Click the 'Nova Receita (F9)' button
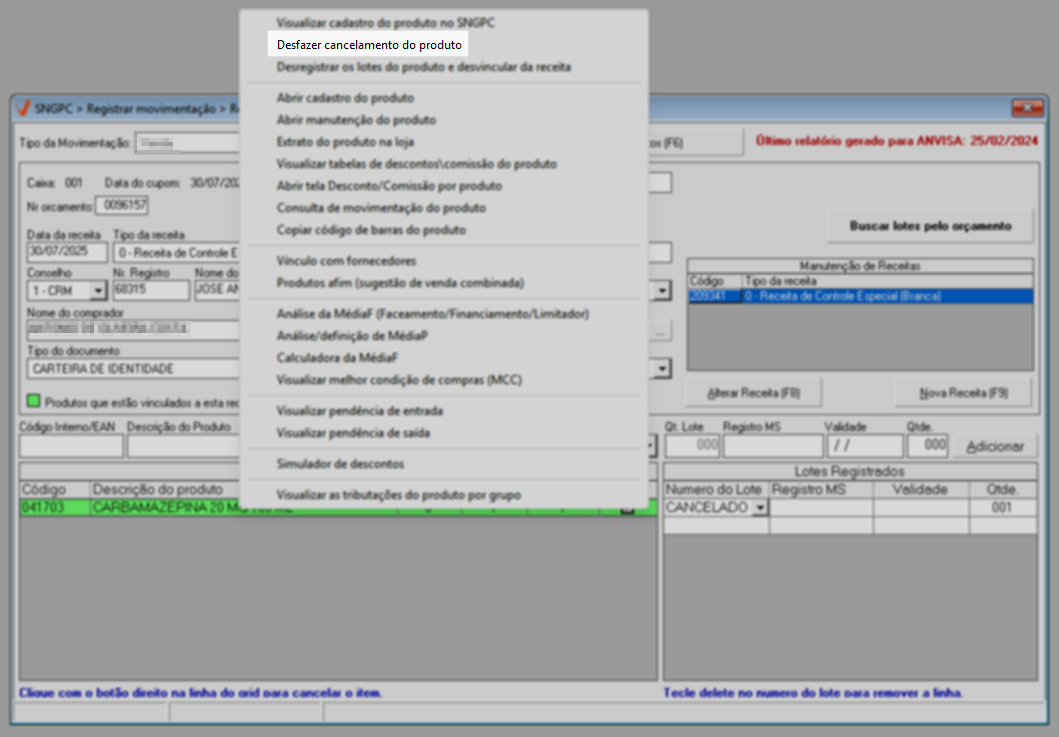Image resolution: width=1059 pixels, height=737 pixels. [963, 393]
